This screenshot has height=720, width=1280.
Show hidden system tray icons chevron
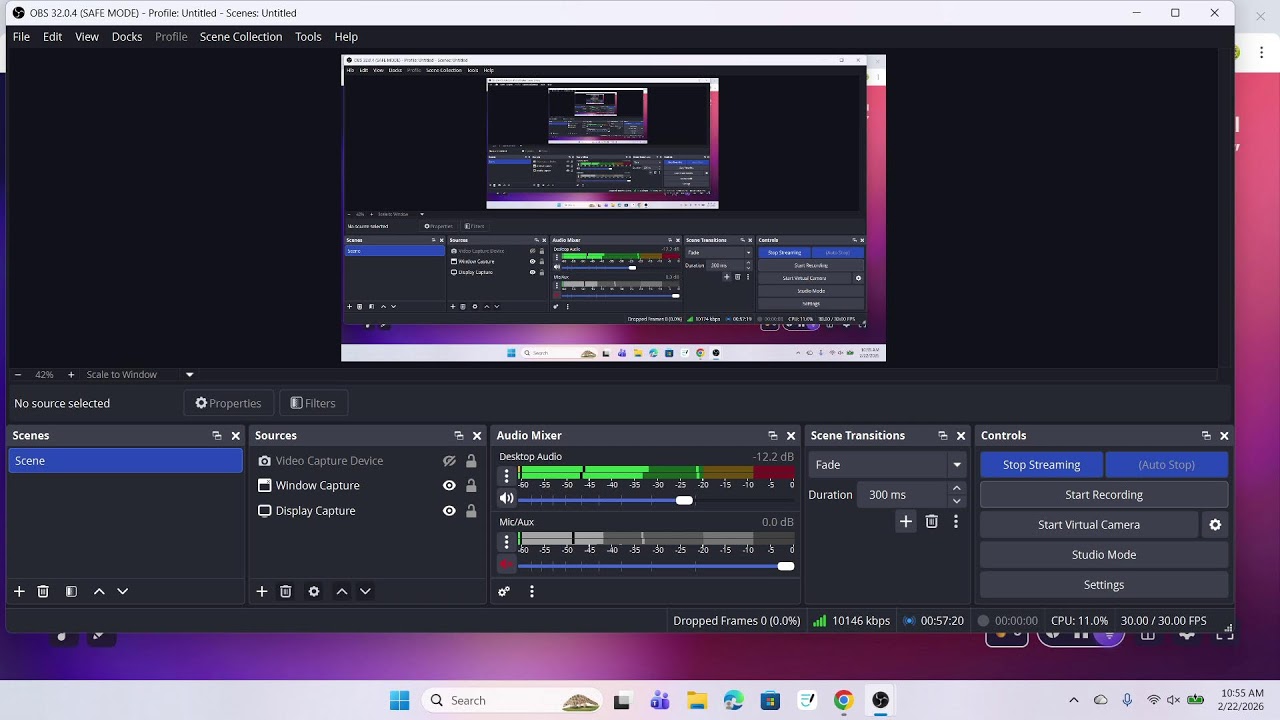pyautogui.click(x=1074, y=700)
